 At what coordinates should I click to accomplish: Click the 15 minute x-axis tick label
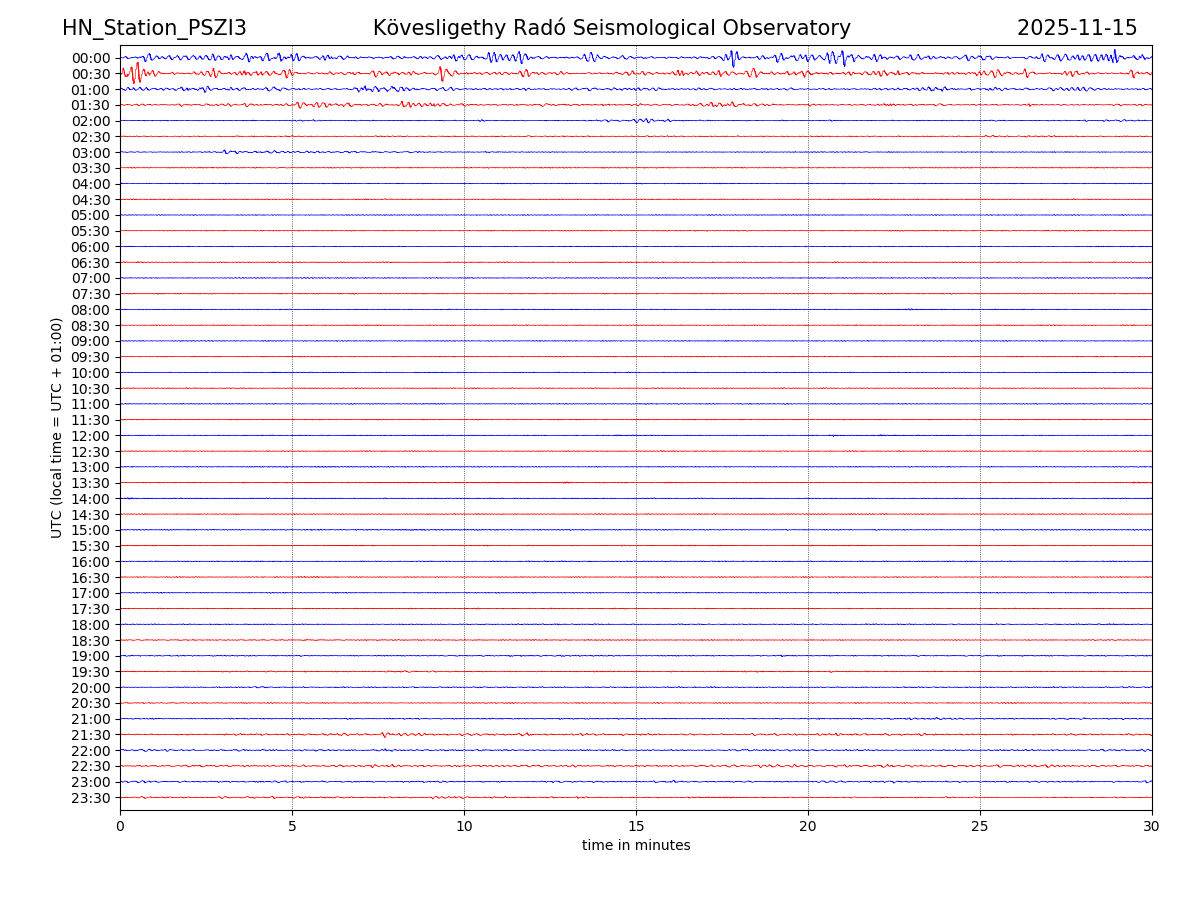(636, 827)
